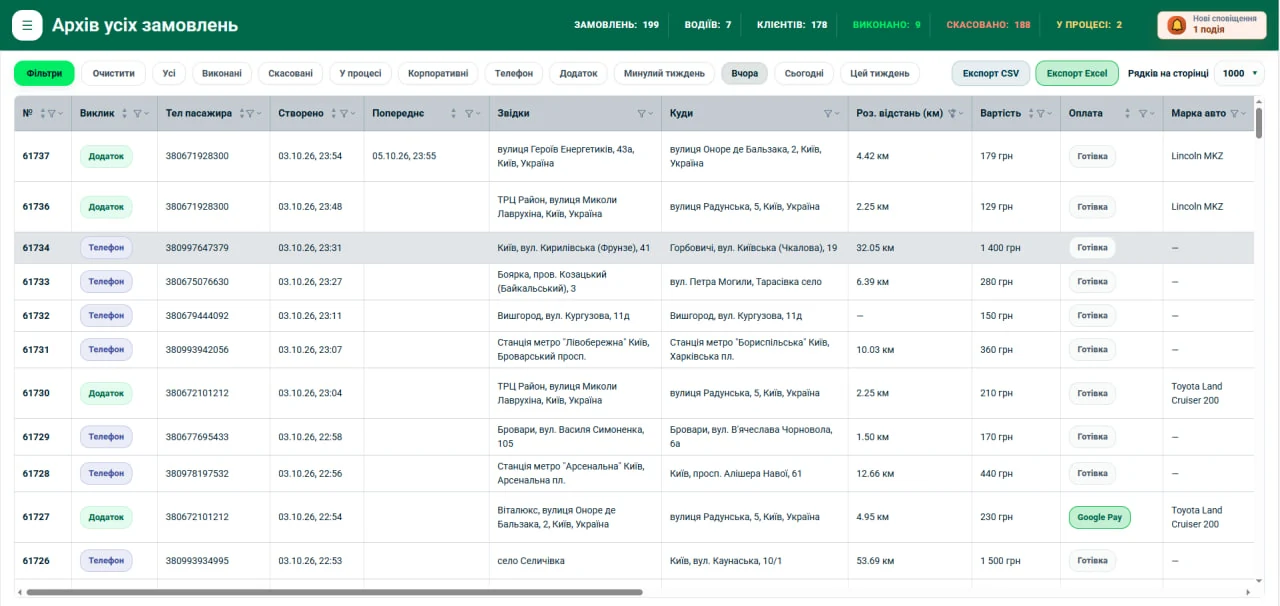Click Готівка badge in order 61731 row
Image resolution: width=1280 pixels, height=606 pixels.
1092,350
